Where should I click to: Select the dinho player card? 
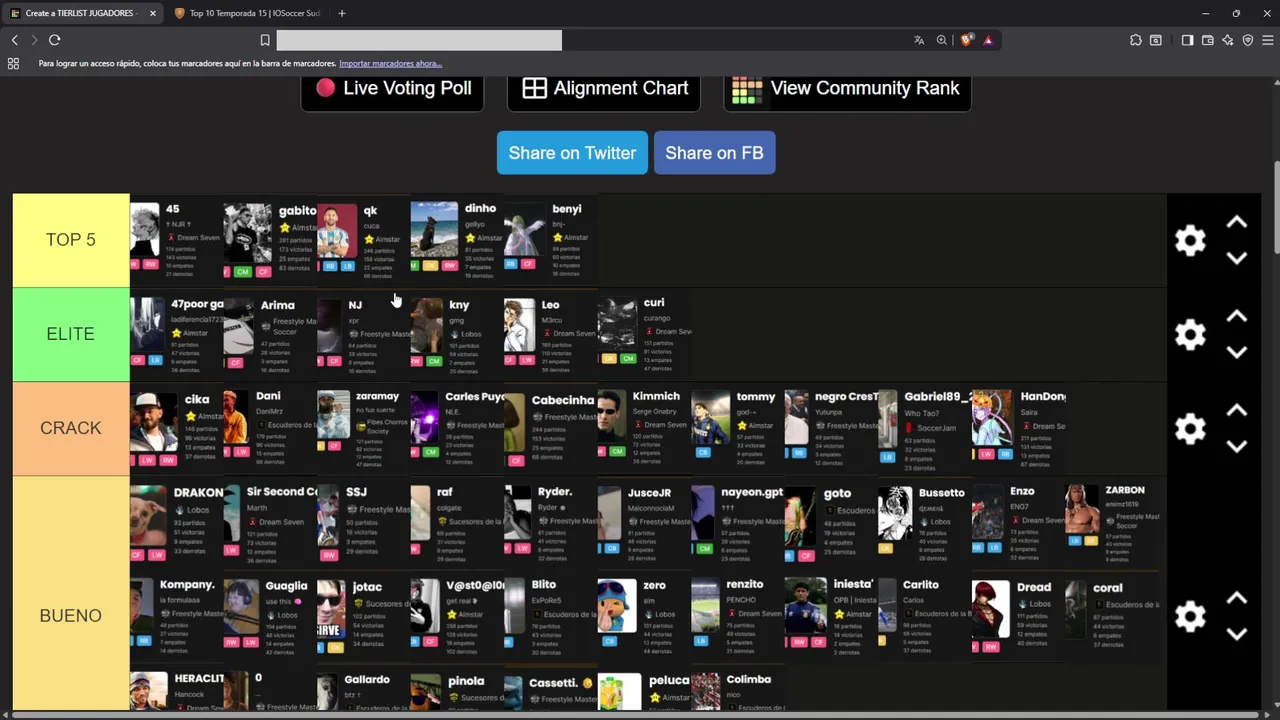coord(457,240)
